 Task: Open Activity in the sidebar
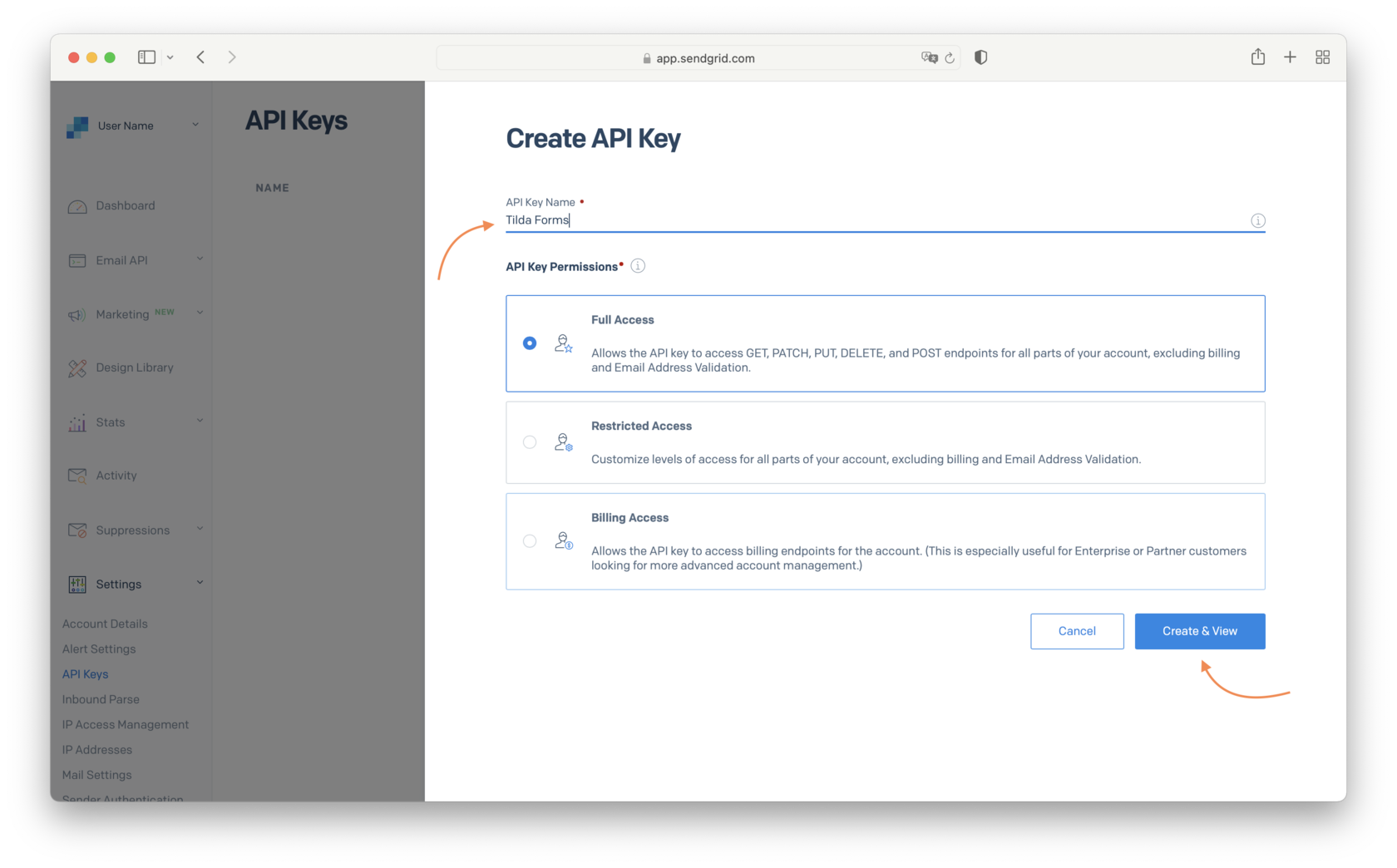click(116, 476)
